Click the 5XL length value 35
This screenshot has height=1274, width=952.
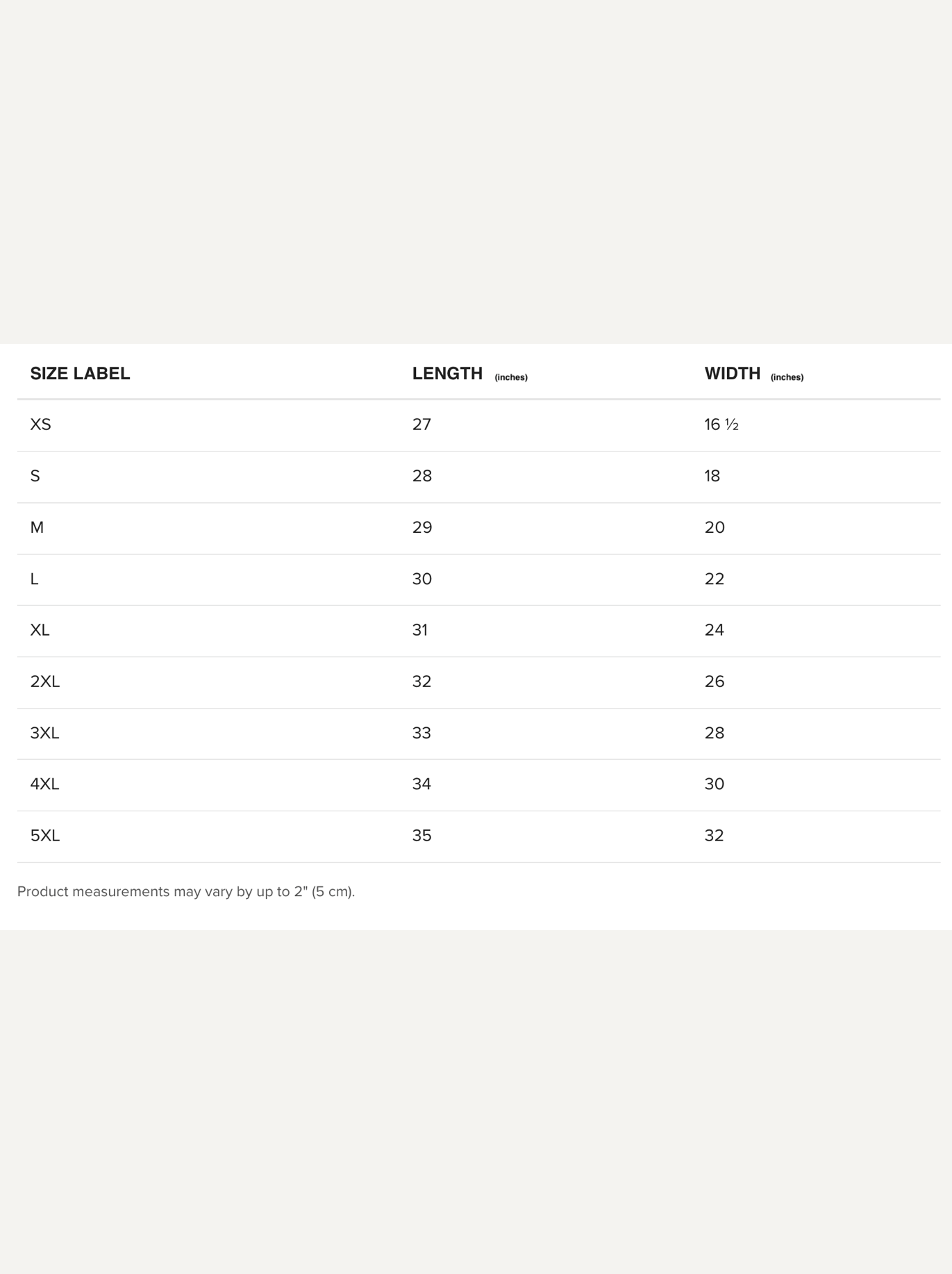(x=421, y=835)
